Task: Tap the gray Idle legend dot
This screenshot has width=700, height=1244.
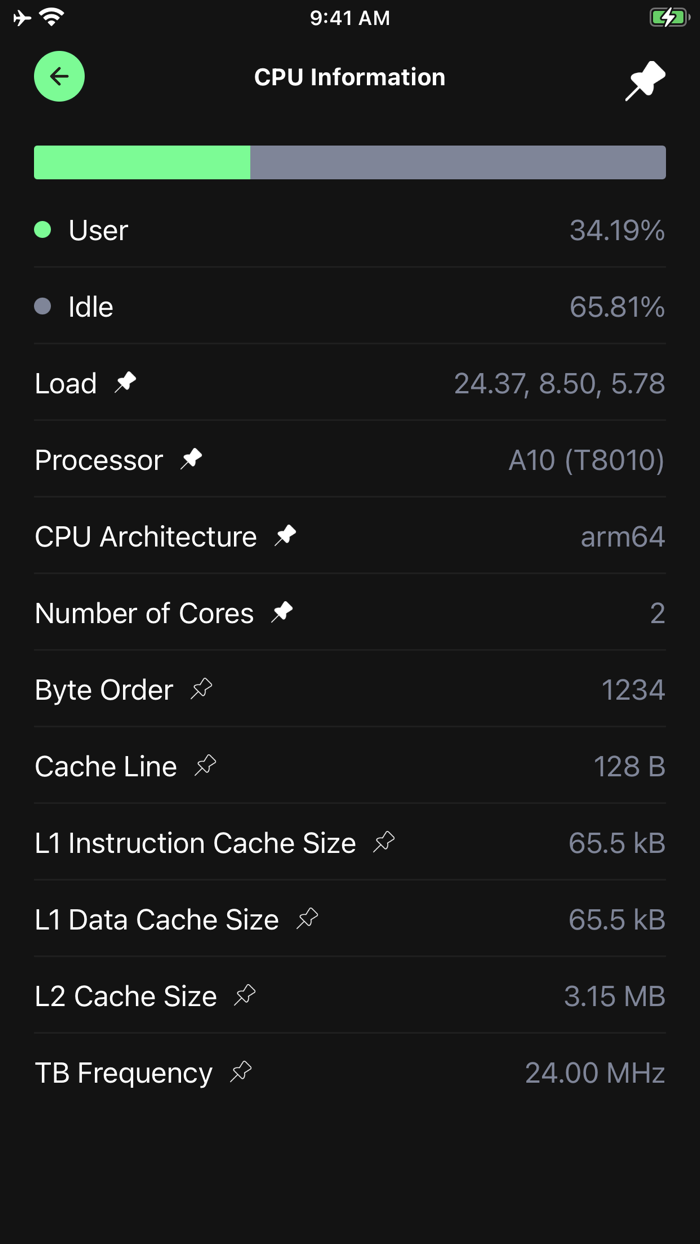Action: 43,307
